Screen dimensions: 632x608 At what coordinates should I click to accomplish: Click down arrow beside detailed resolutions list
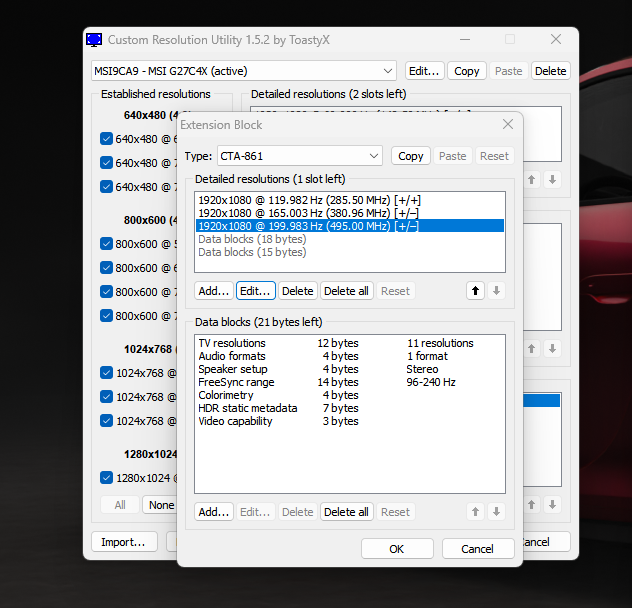click(497, 291)
